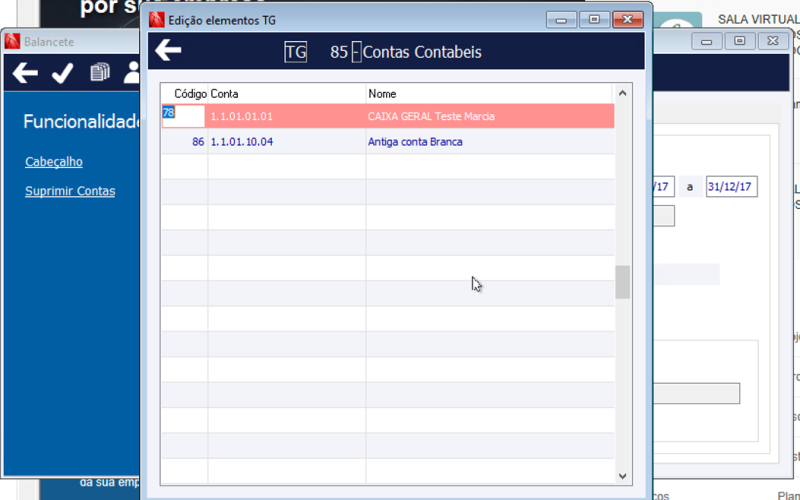
Task: Open the Cabeçalho link
Action: coord(54,162)
